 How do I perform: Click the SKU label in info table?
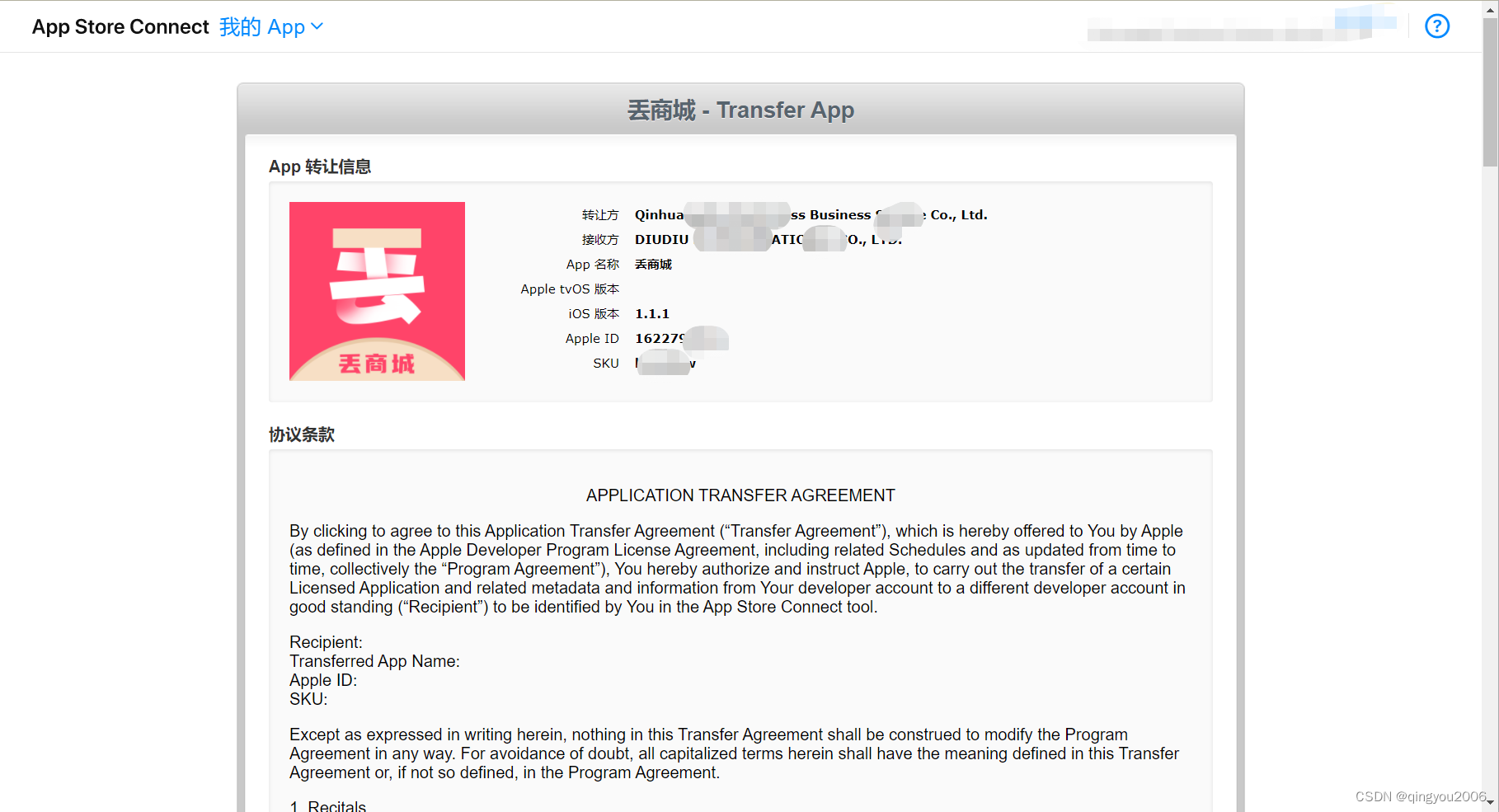click(x=606, y=364)
